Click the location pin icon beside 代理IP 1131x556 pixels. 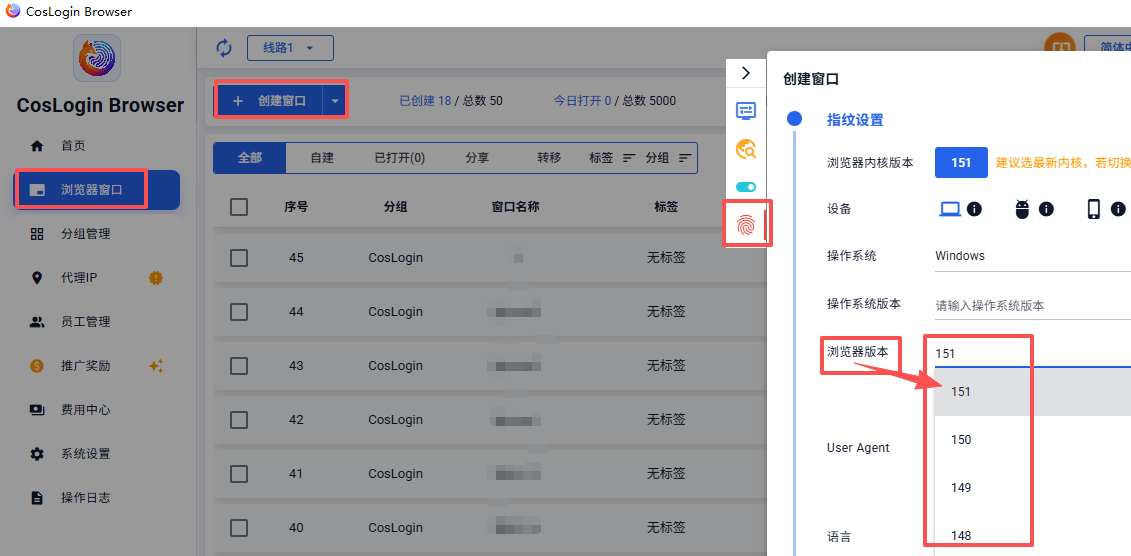point(37,278)
